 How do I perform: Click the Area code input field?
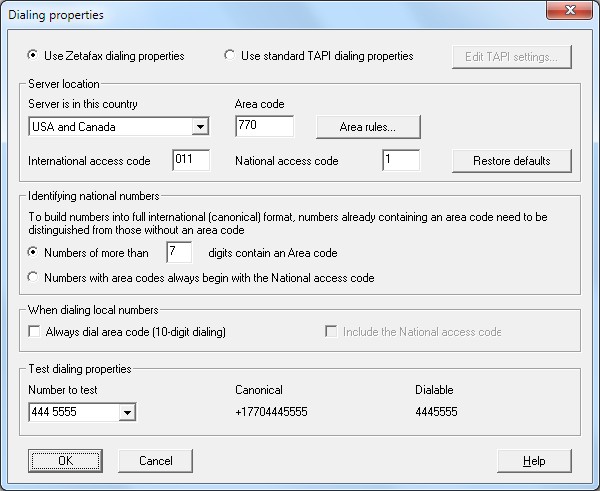point(264,126)
